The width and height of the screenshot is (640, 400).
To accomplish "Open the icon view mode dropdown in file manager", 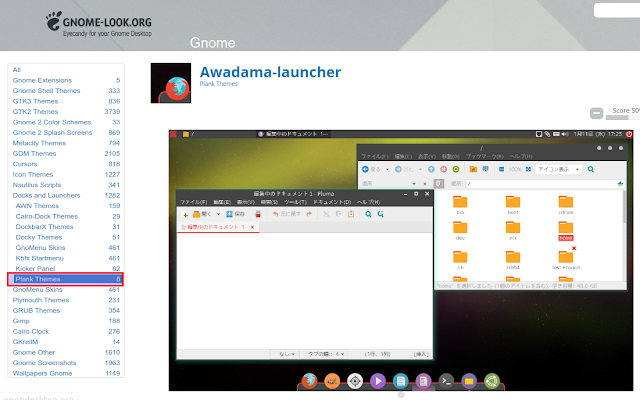I will coord(558,169).
